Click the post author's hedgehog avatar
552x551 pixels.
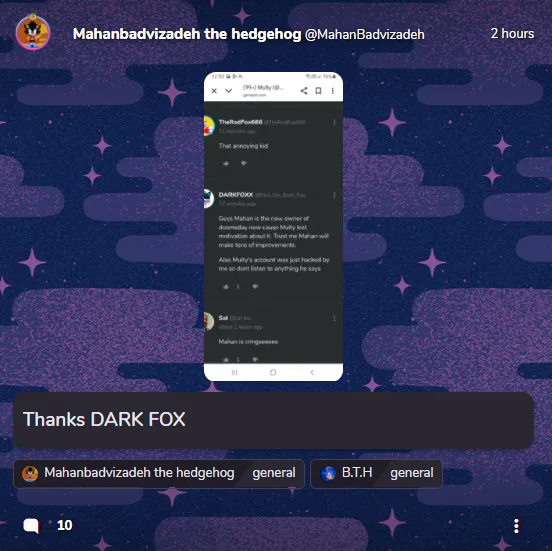tap(33, 32)
